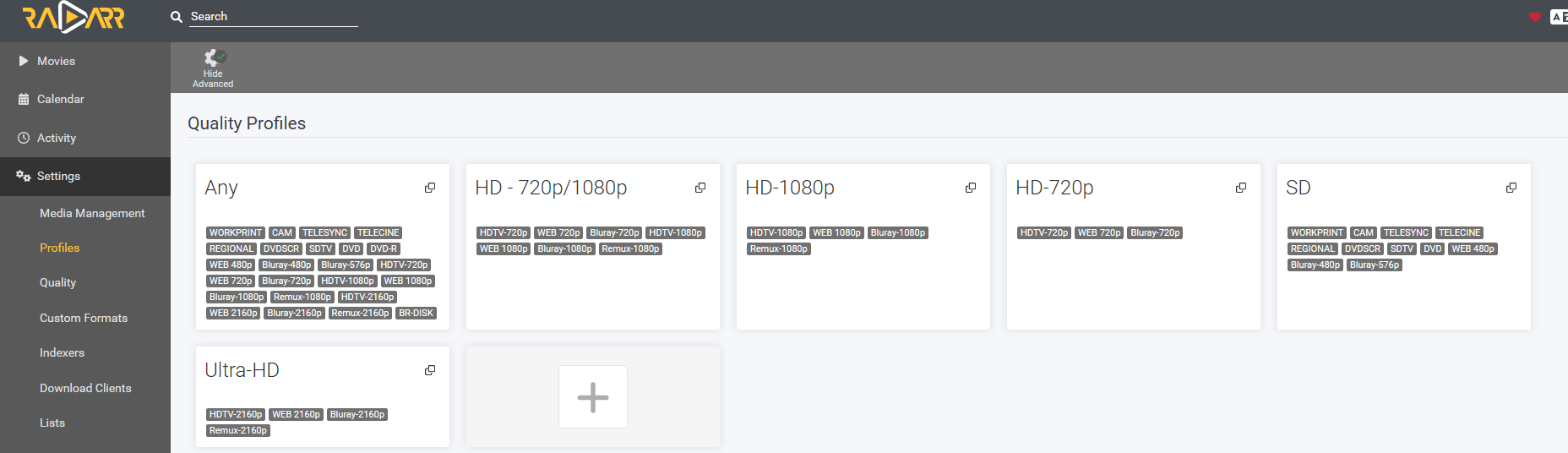Add a new quality profile
This screenshot has width=1568, height=453.
click(593, 397)
